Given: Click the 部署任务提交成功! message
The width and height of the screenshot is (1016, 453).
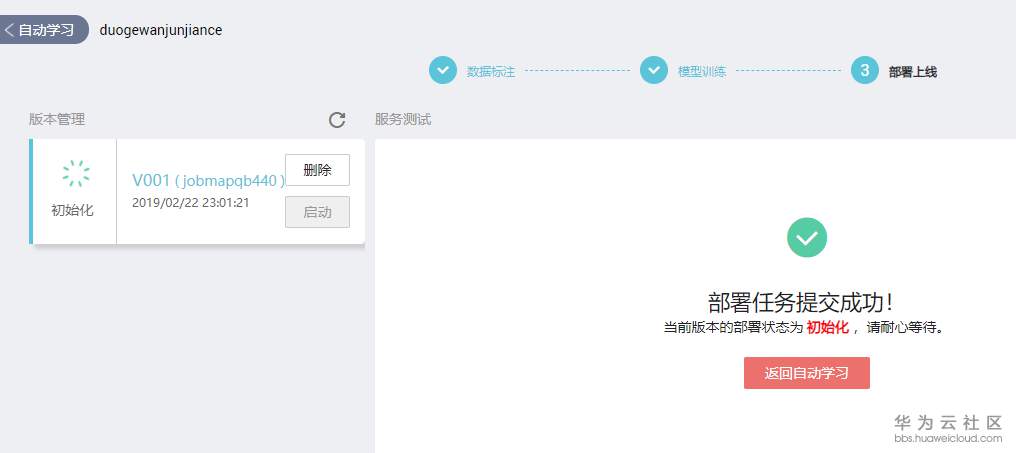Looking at the screenshot, I should [803, 302].
